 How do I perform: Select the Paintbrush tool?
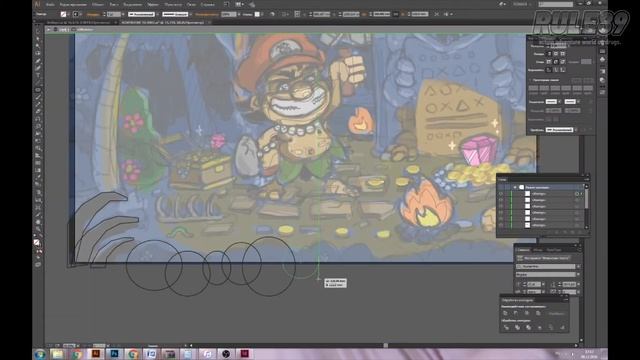pyautogui.click(x=38, y=97)
